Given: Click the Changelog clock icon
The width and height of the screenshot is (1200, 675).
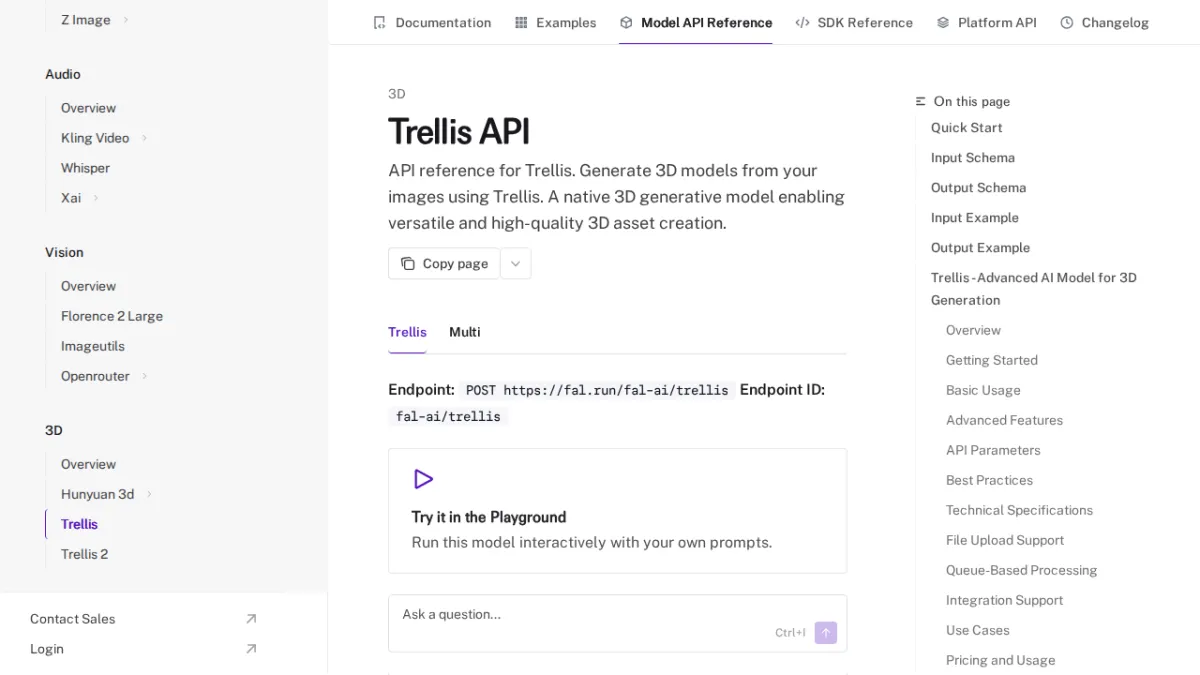Looking at the screenshot, I should tap(1067, 22).
